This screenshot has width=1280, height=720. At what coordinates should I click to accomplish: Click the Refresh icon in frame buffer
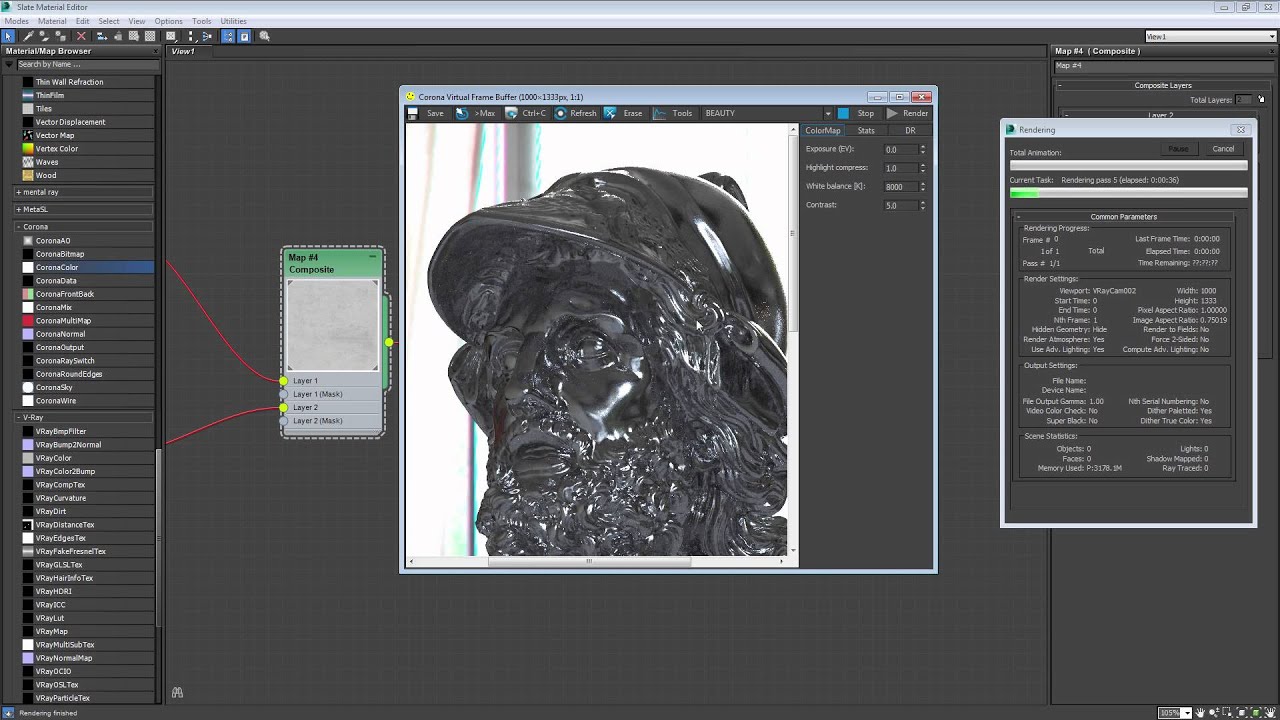(x=561, y=113)
